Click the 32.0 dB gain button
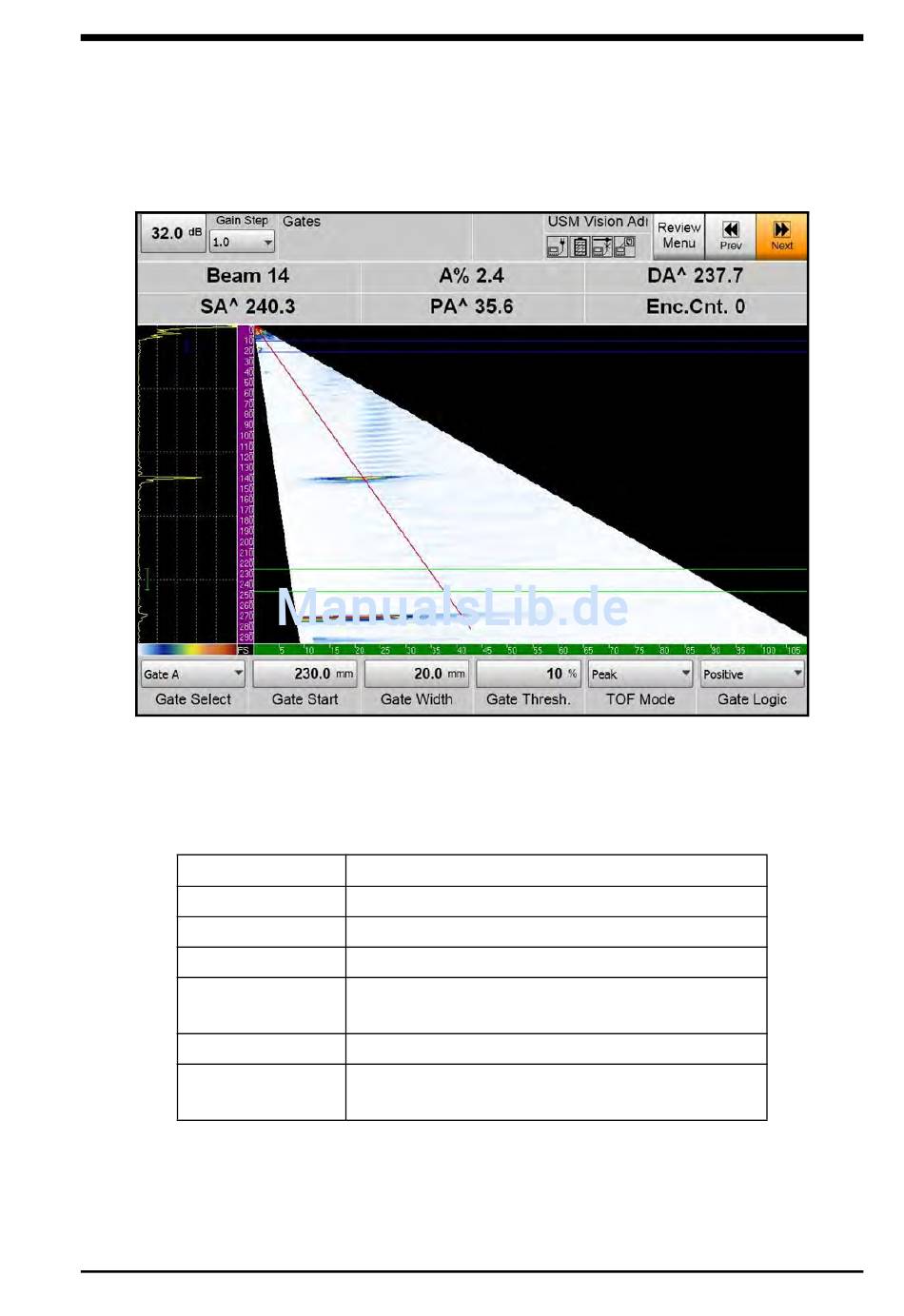This screenshot has width=904, height=1316. [x=173, y=233]
